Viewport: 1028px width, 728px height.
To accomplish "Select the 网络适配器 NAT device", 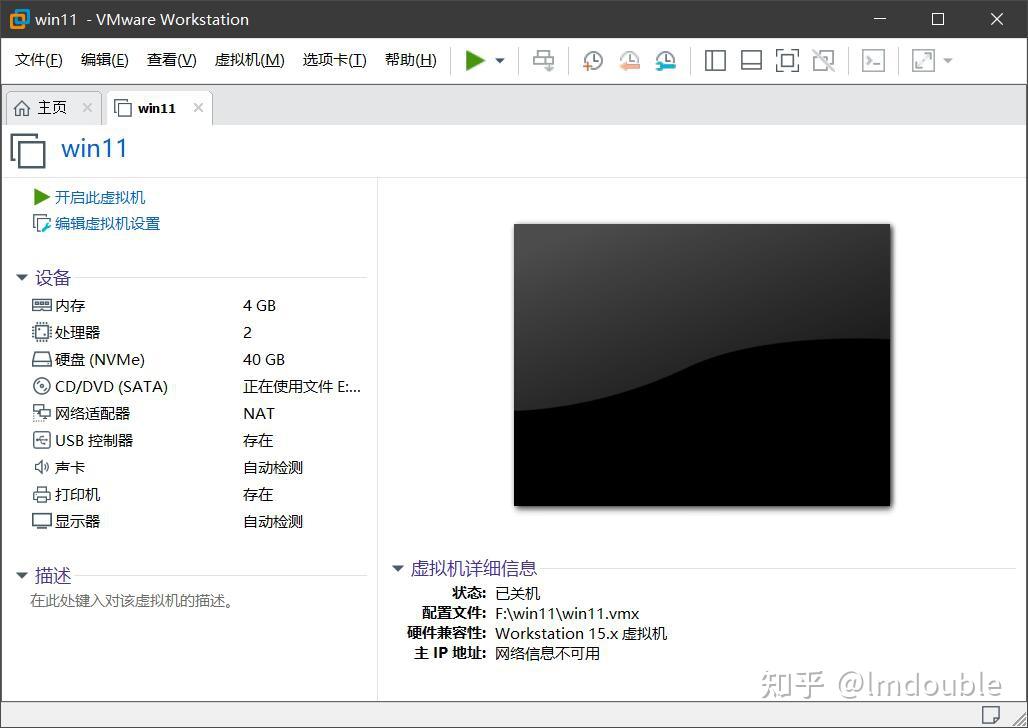I will coord(91,413).
